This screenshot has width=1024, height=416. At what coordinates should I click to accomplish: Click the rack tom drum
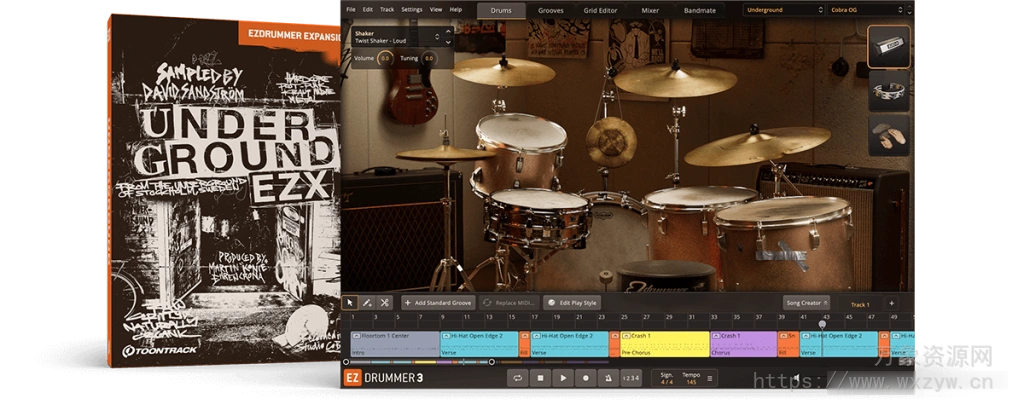520,151
